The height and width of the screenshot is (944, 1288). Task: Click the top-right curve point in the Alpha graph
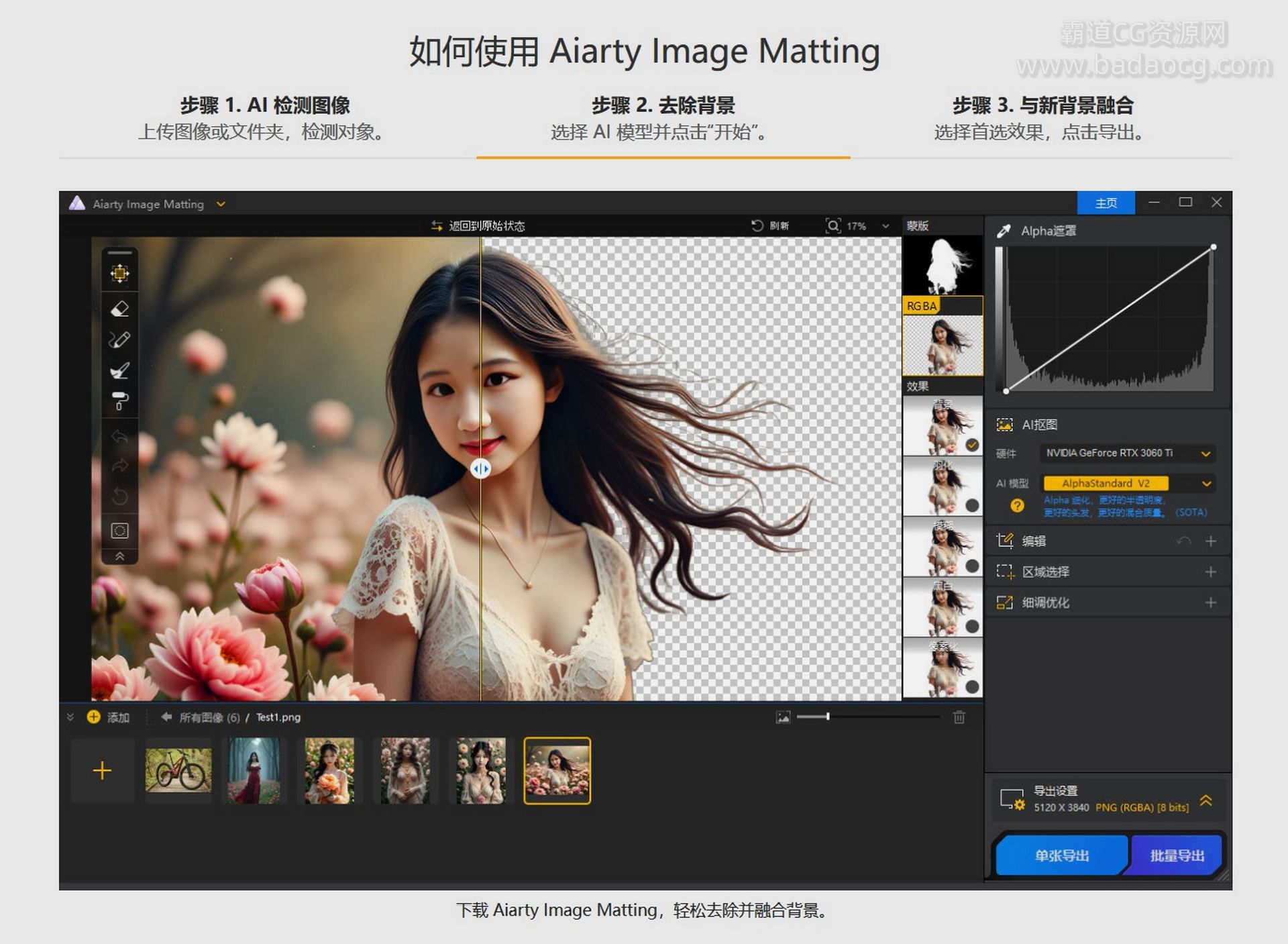tap(1213, 248)
